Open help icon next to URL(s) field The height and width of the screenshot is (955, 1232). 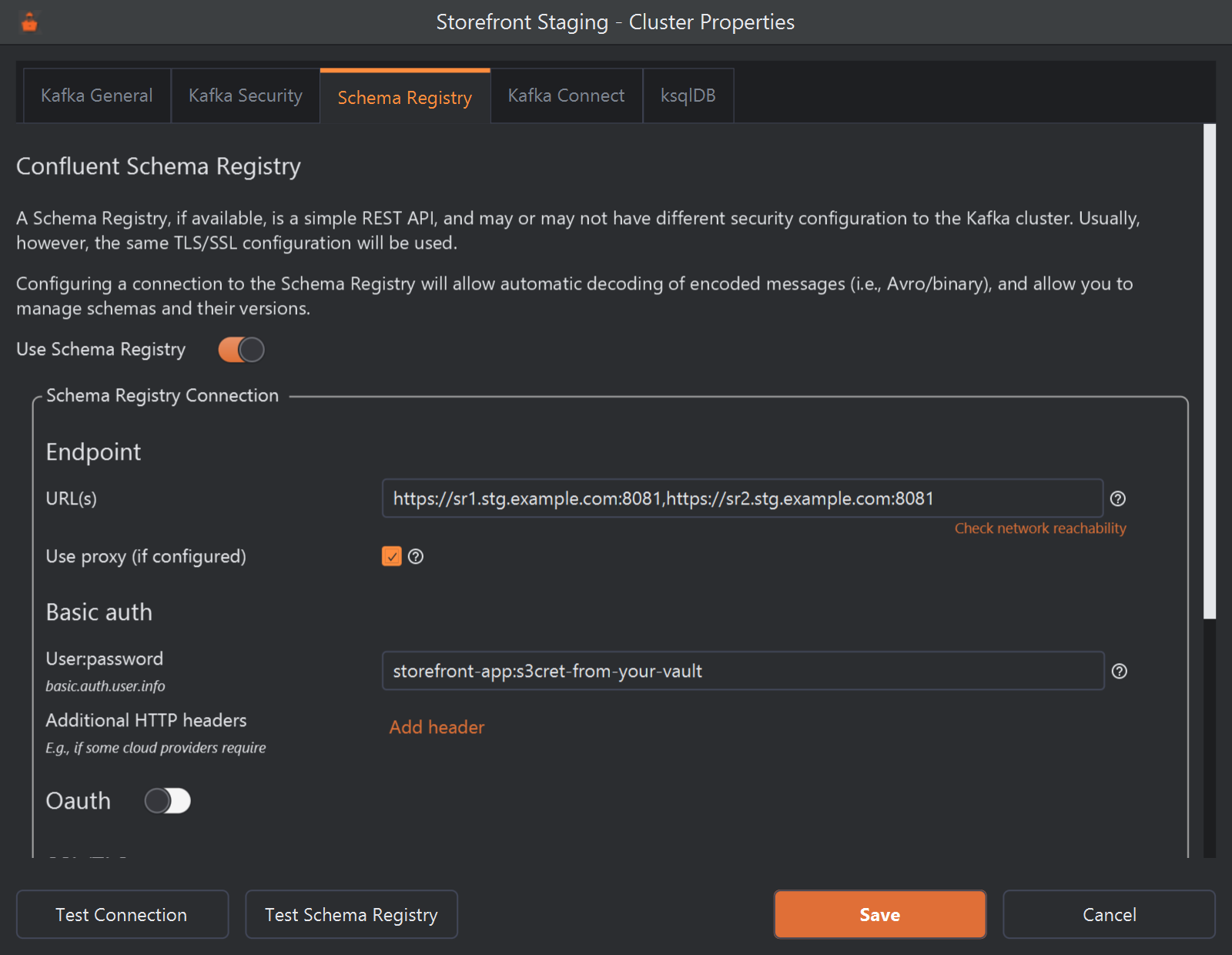[1118, 499]
